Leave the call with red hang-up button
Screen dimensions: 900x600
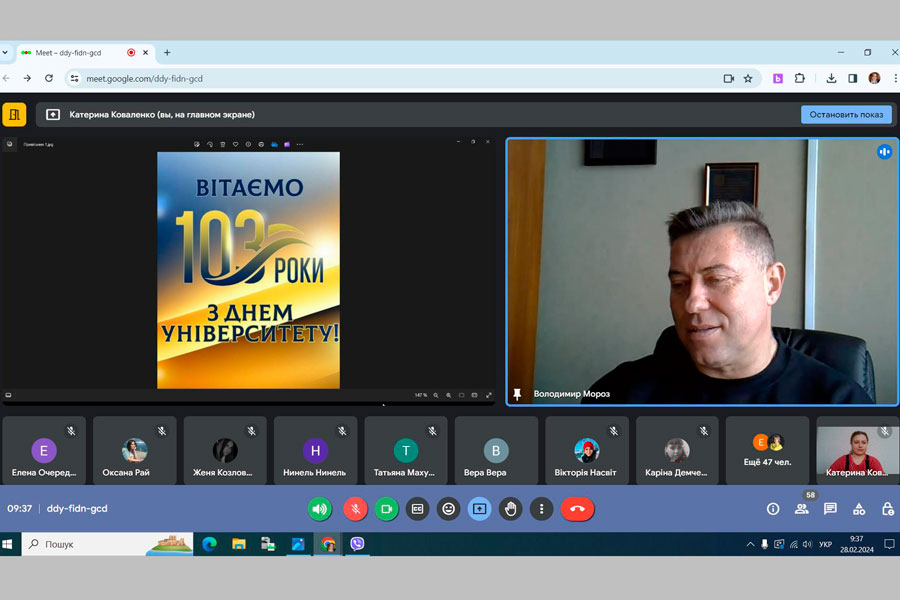(x=577, y=509)
